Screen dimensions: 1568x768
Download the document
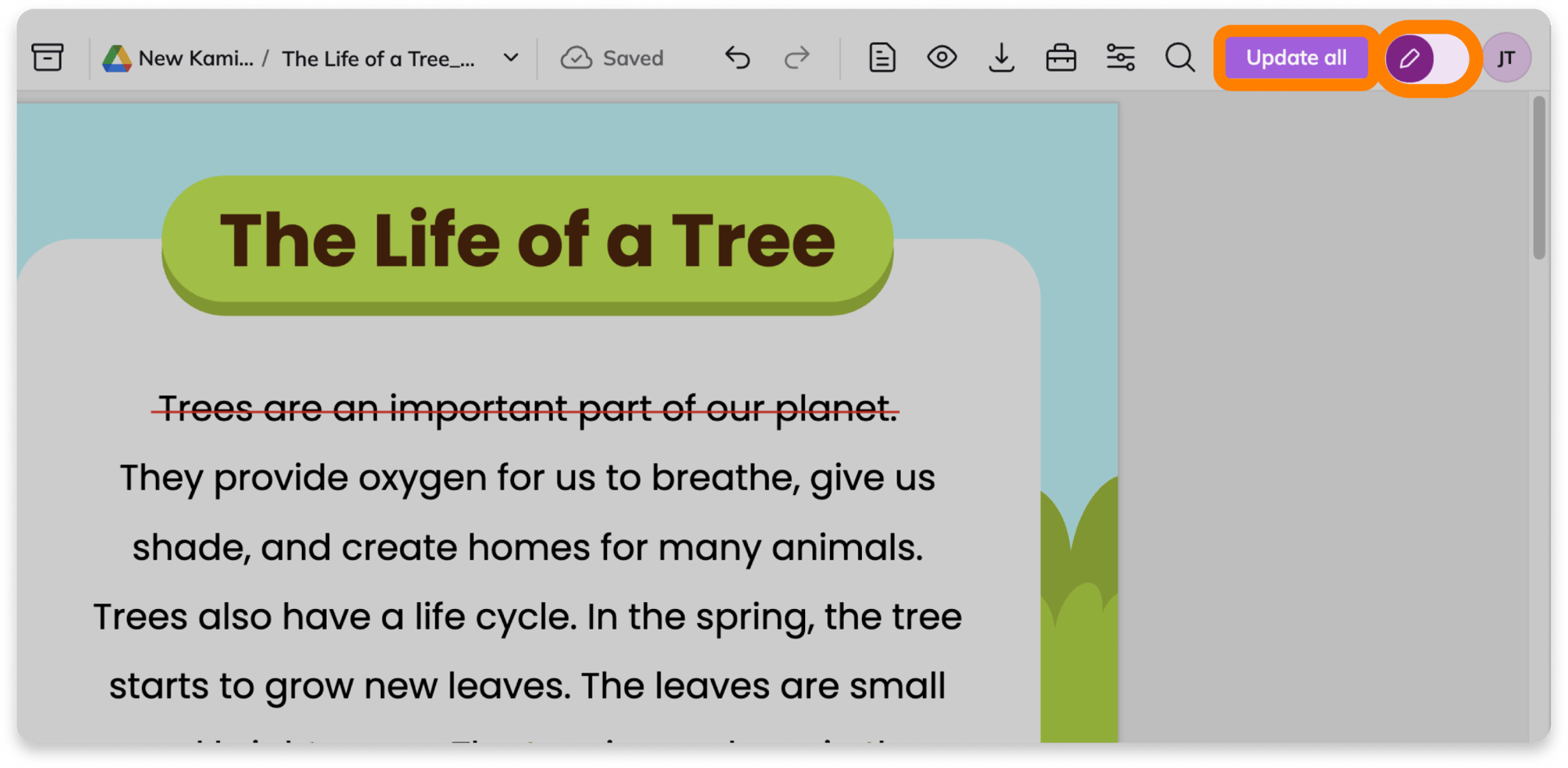pyautogui.click(x=1002, y=58)
